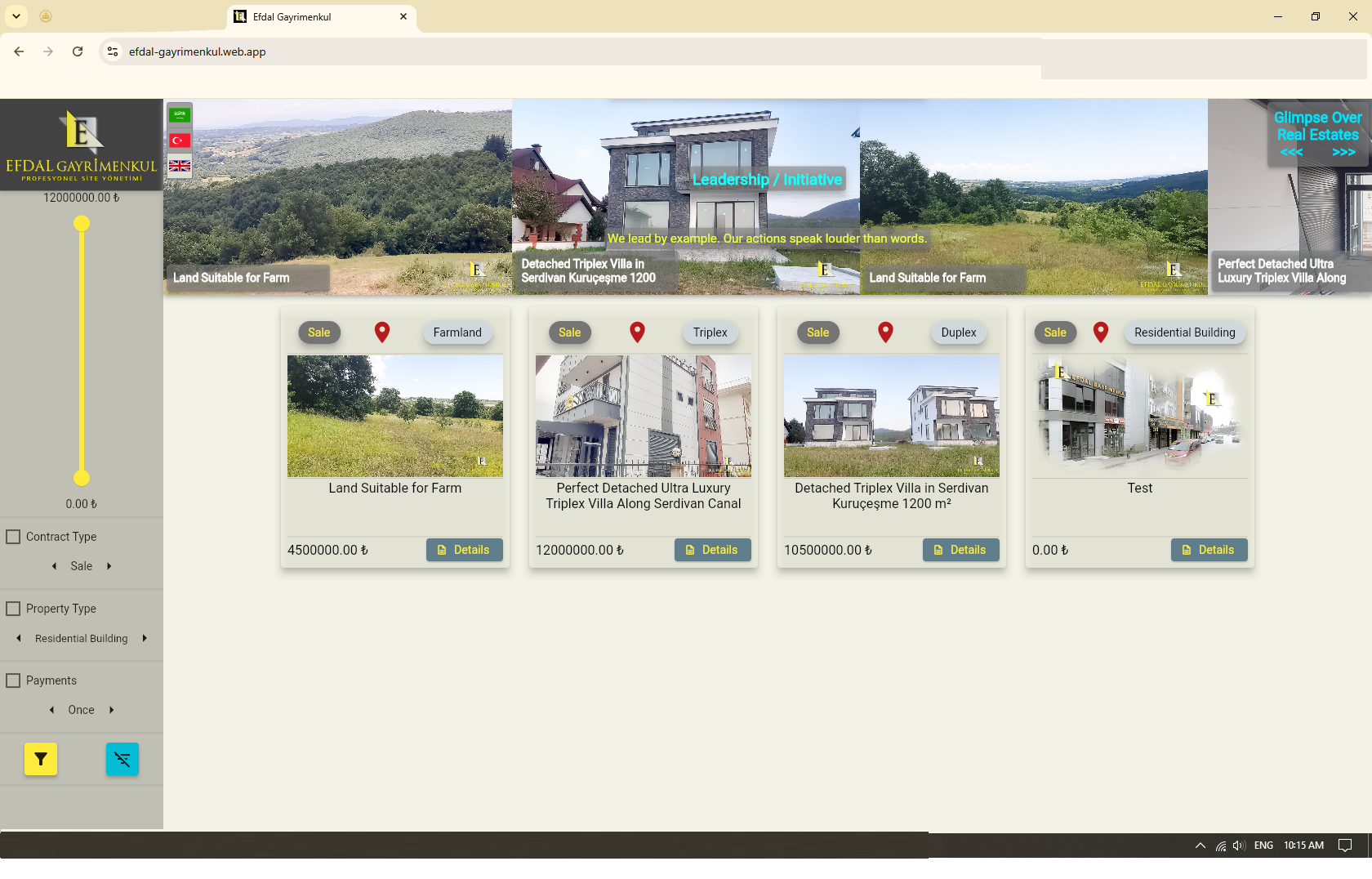The image size is (1372, 879).
Task: Enable the Property Type filter checkbox
Action: (13, 609)
